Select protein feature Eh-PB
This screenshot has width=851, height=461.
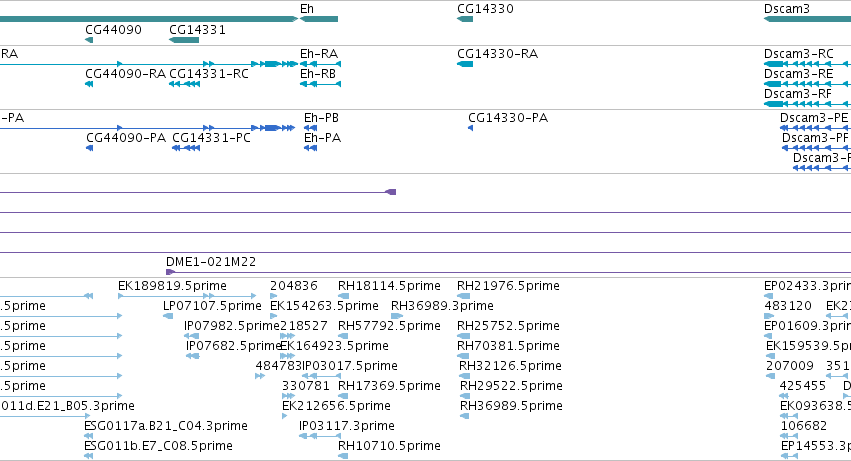click(x=310, y=128)
